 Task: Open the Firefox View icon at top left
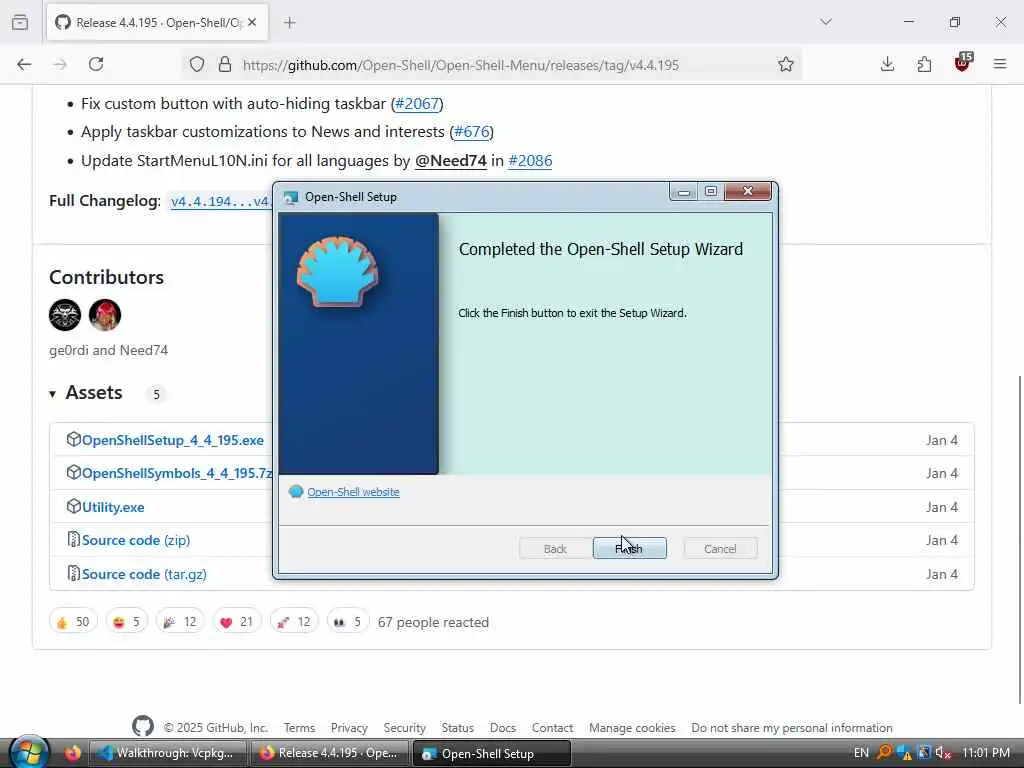point(20,22)
